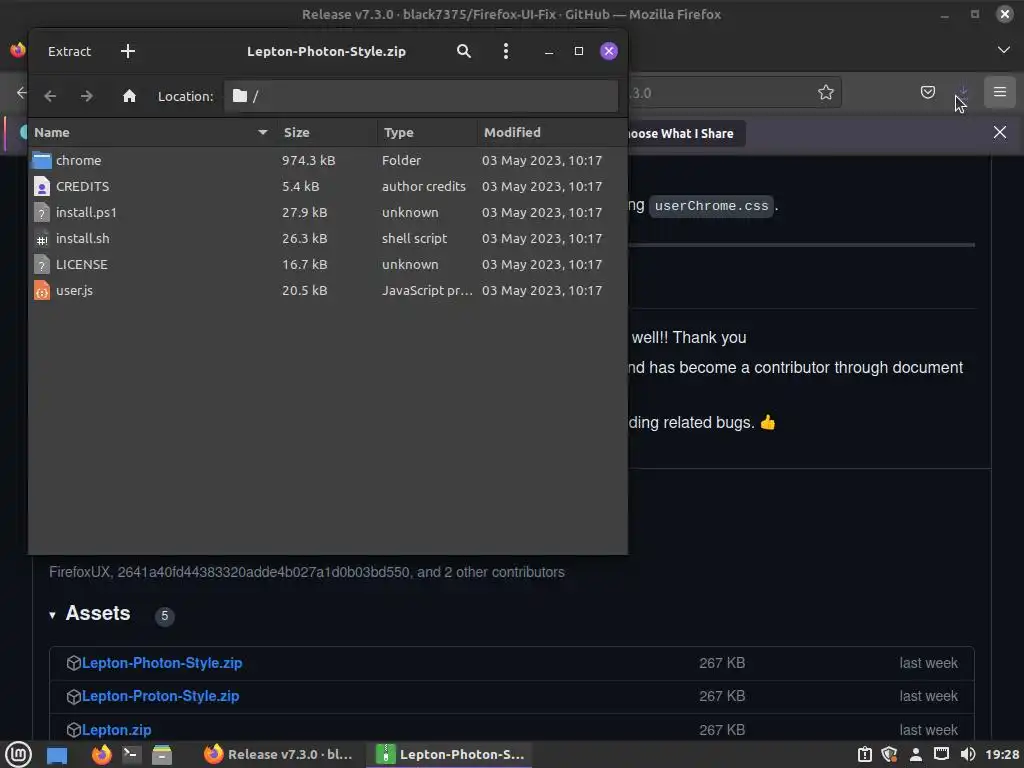Download Lepton.zip asset link
Viewport: 1024px width, 768px height.
pos(117,729)
